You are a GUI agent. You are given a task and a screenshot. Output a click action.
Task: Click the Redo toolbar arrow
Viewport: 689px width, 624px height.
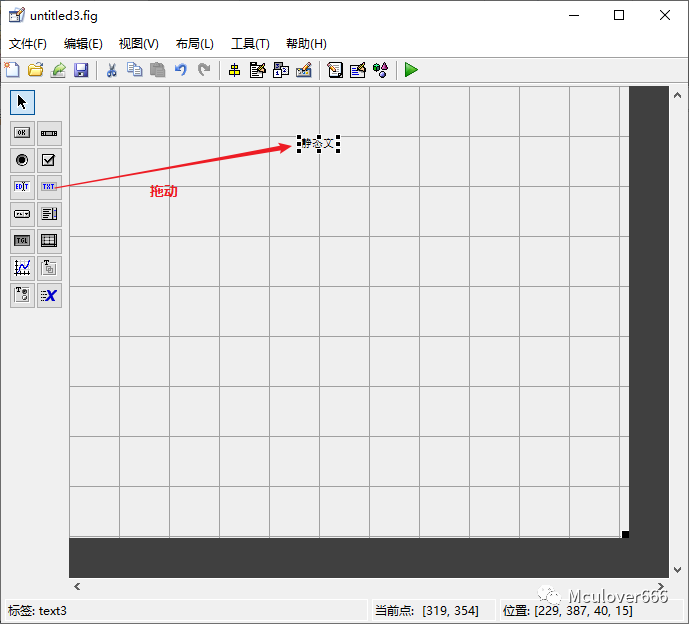point(203,70)
